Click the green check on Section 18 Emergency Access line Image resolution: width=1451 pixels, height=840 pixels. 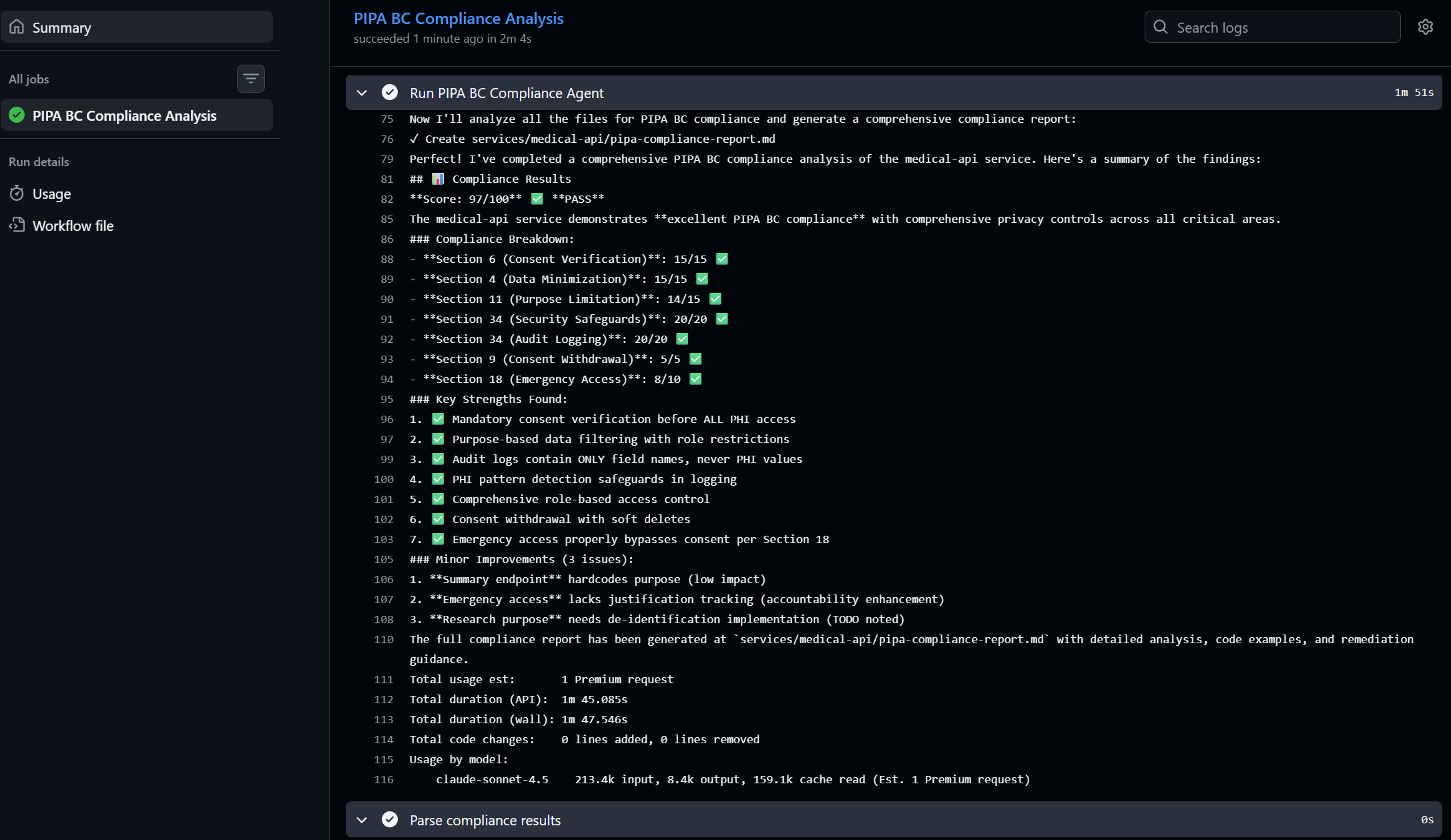pos(695,379)
